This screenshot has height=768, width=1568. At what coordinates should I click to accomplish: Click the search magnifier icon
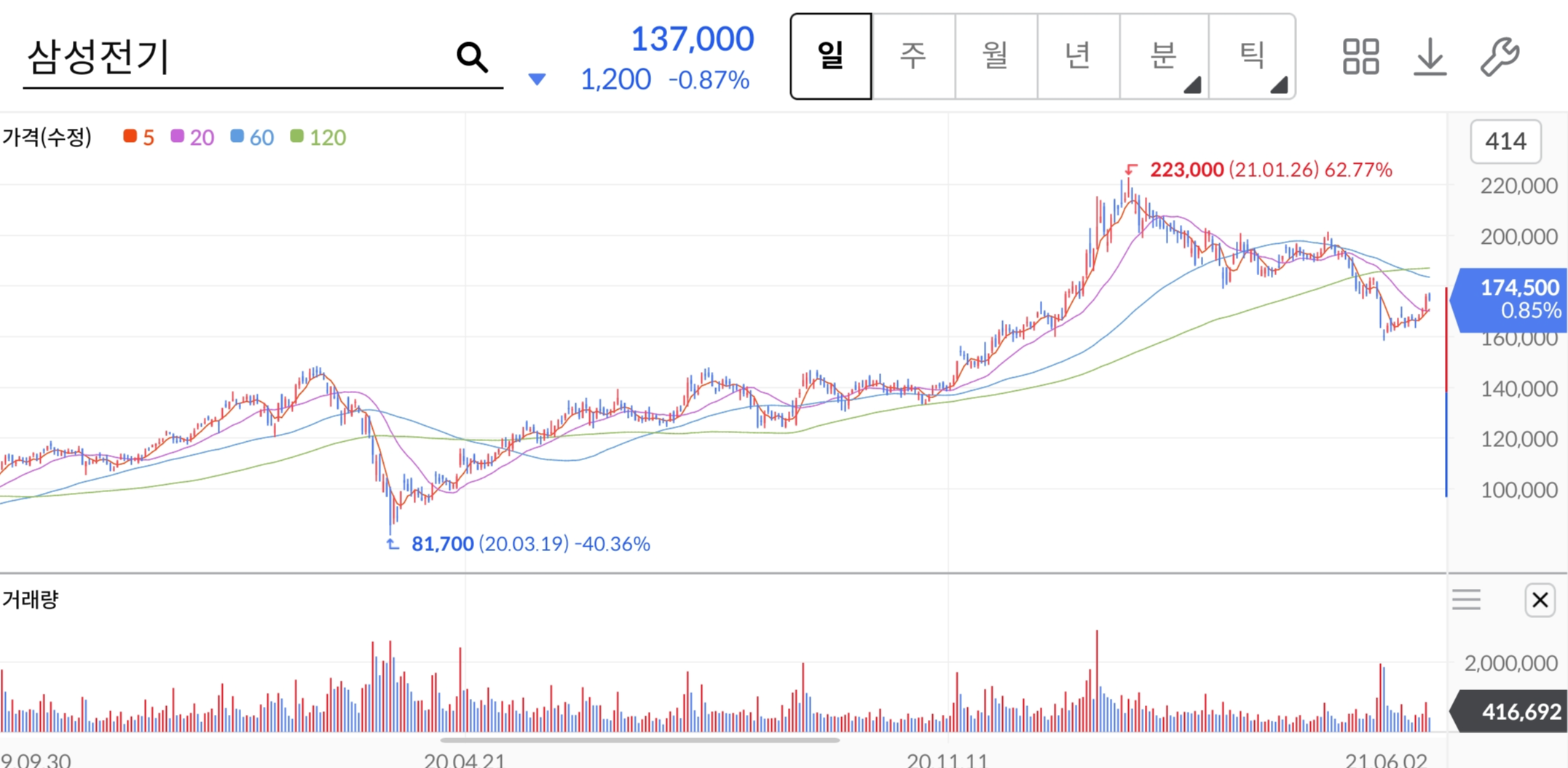(x=472, y=57)
